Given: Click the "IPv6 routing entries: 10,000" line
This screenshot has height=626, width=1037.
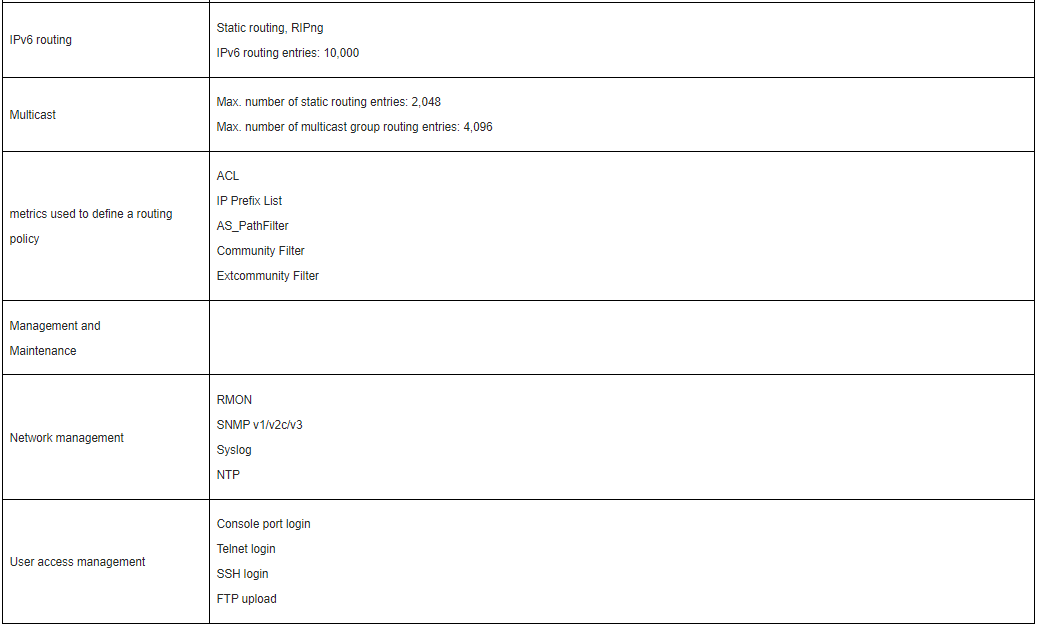Looking at the screenshot, I should [x=288, y=53].
